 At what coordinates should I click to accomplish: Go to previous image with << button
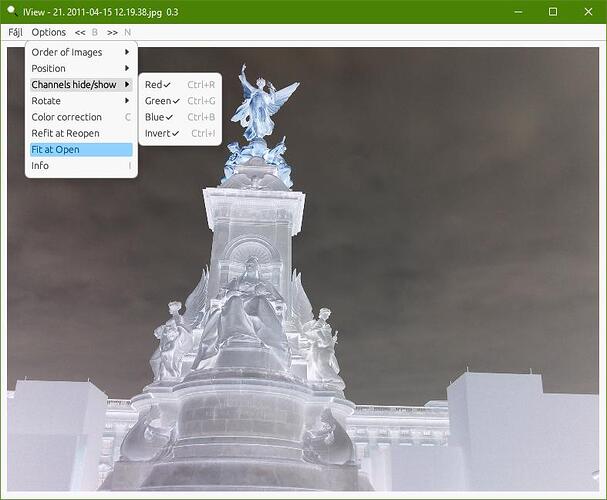click(80, 33)
